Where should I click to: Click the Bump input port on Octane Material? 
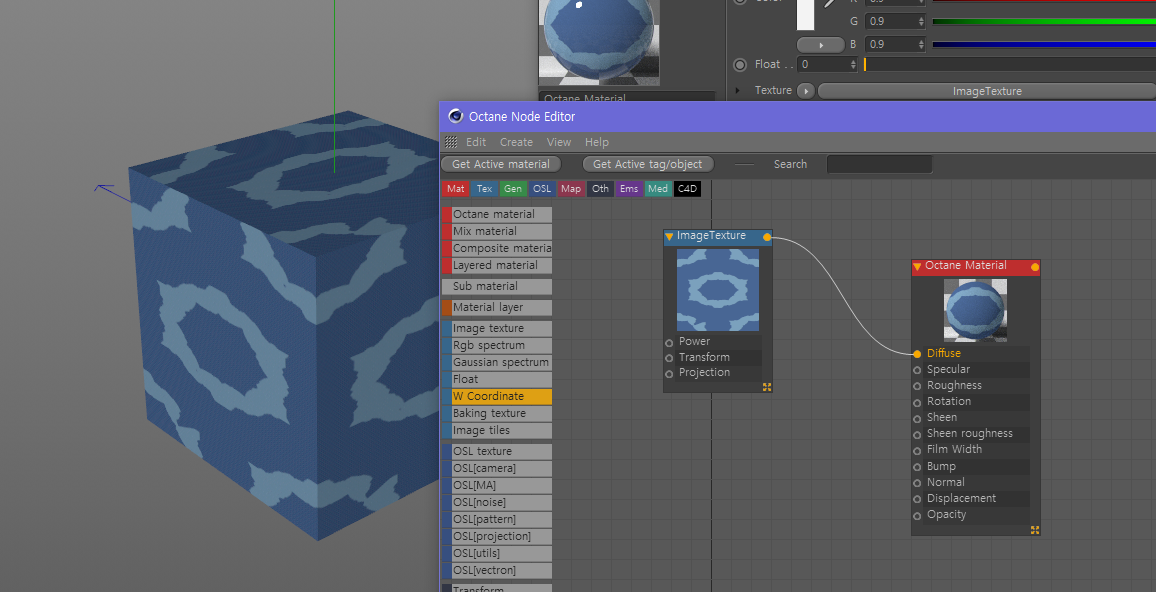click(917, 467)
